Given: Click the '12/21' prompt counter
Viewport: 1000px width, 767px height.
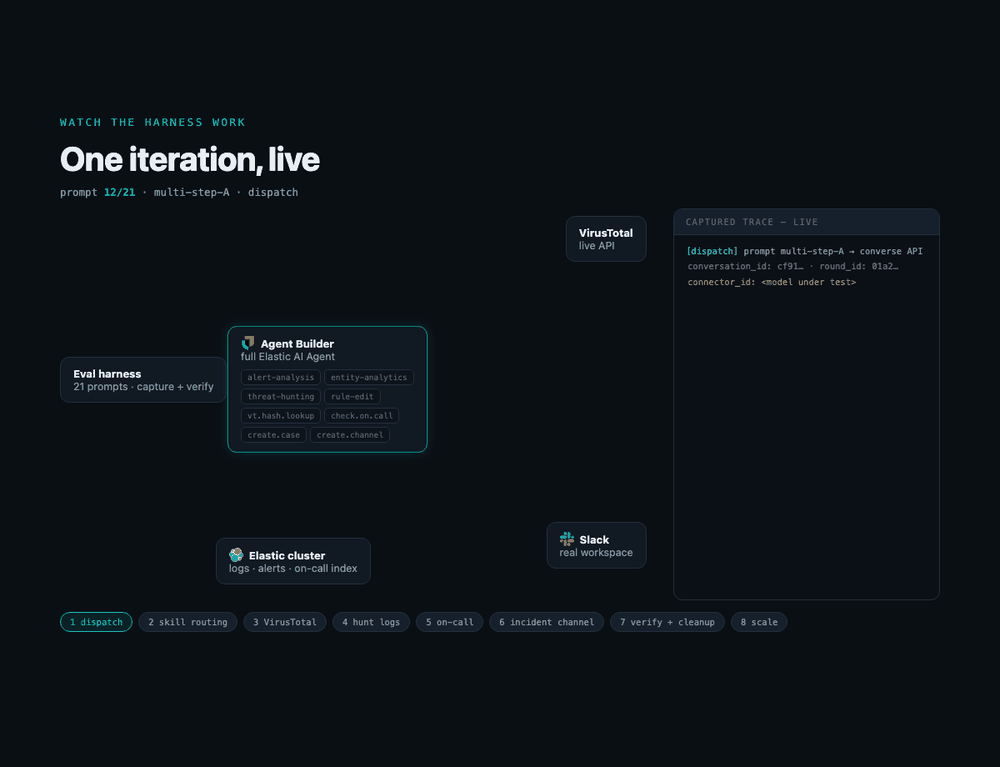Looking at the screenshot, I should pos(119,192).
